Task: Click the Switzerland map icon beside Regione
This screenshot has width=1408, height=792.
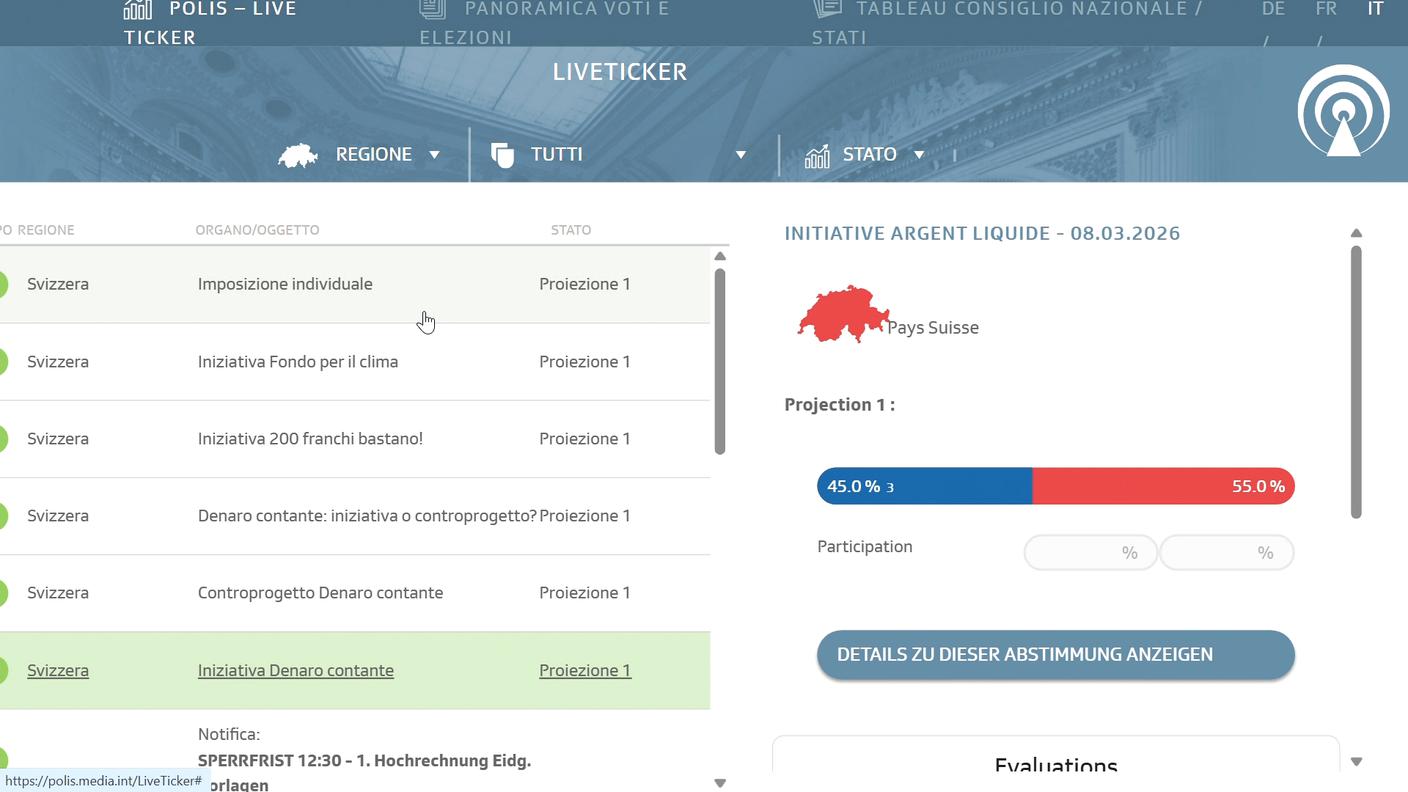Action: pyautogui.click(x=298, y=155)
